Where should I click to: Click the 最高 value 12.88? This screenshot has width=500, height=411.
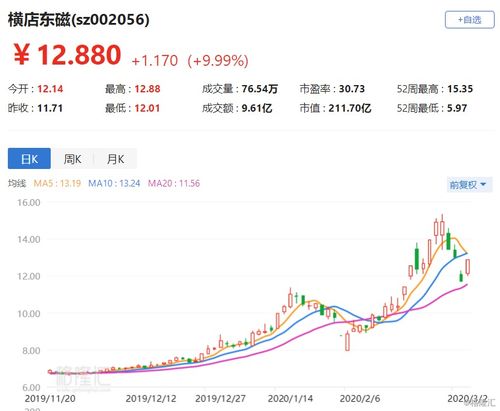click(147, 89)
